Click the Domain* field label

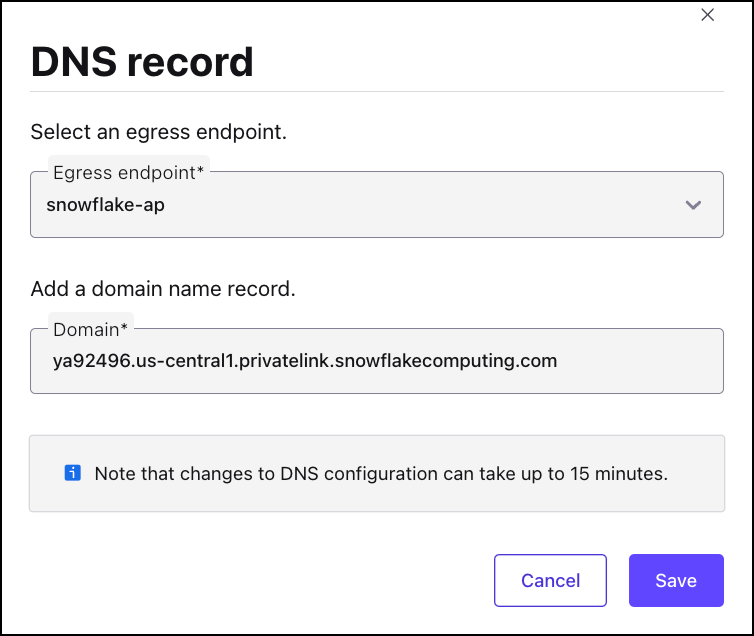pyautogui.click(x=90, y=329)
